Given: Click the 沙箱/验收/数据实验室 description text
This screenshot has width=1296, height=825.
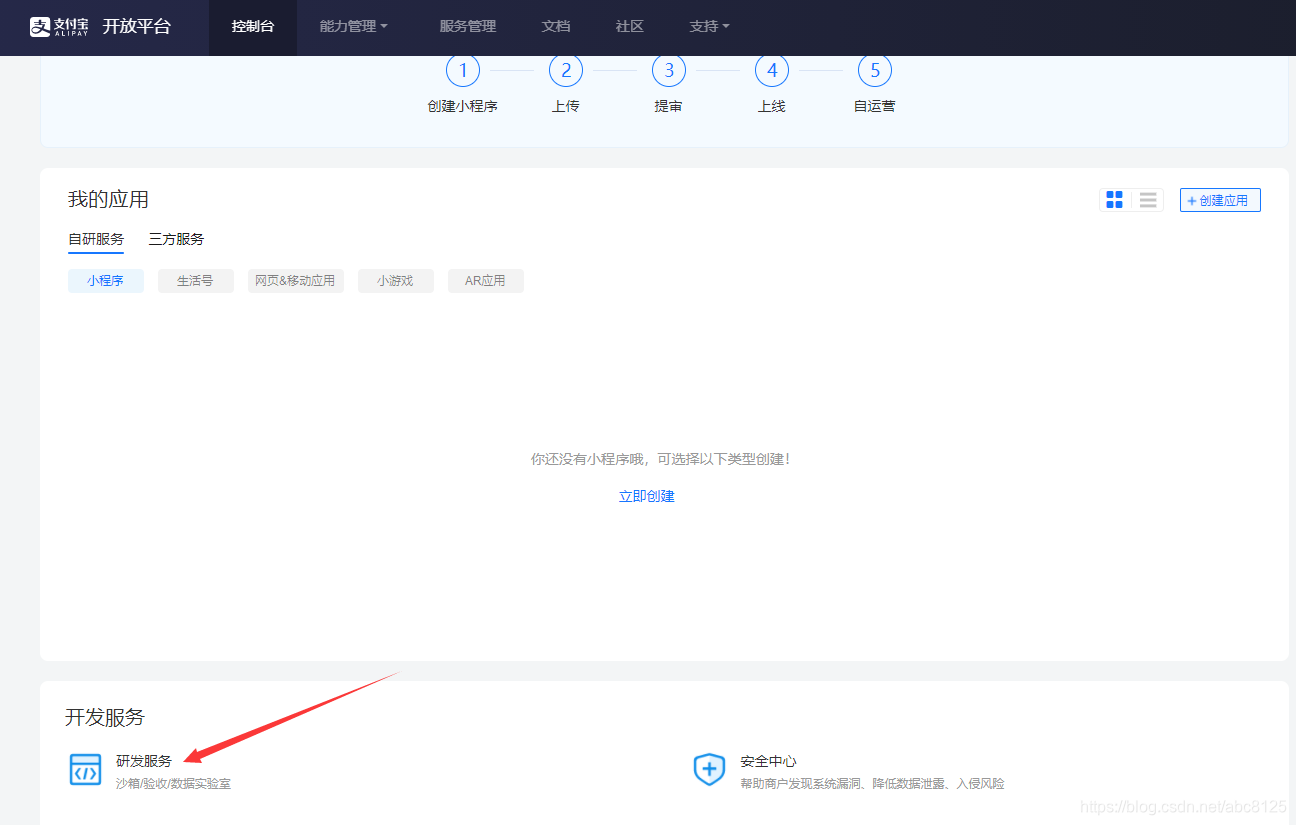Looking at the screenshot, I should coord(173,784).
